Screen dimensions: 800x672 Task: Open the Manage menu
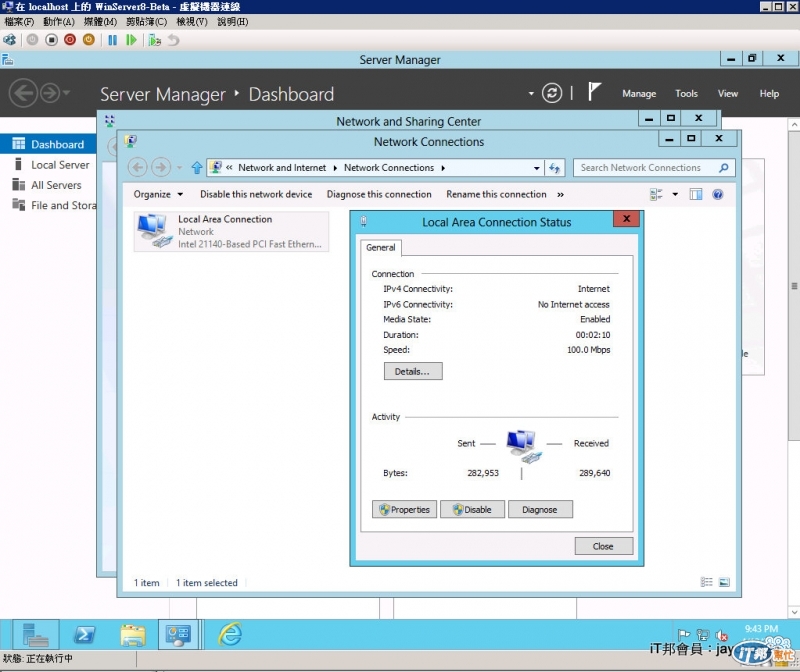(x=639, y=93)
